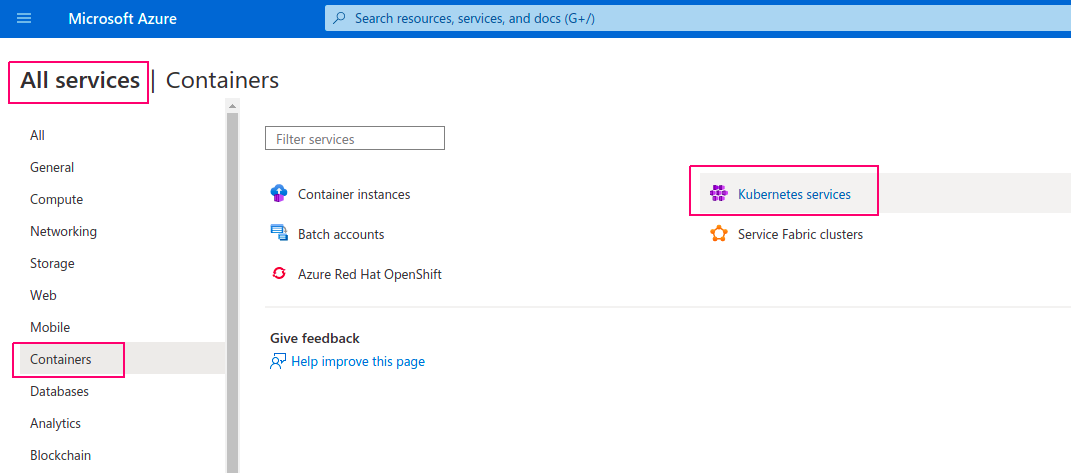The width and height of the screenshot is (1071, 473).
Task: Click the Service Fabric clusters icon
Action: [719, 234]
